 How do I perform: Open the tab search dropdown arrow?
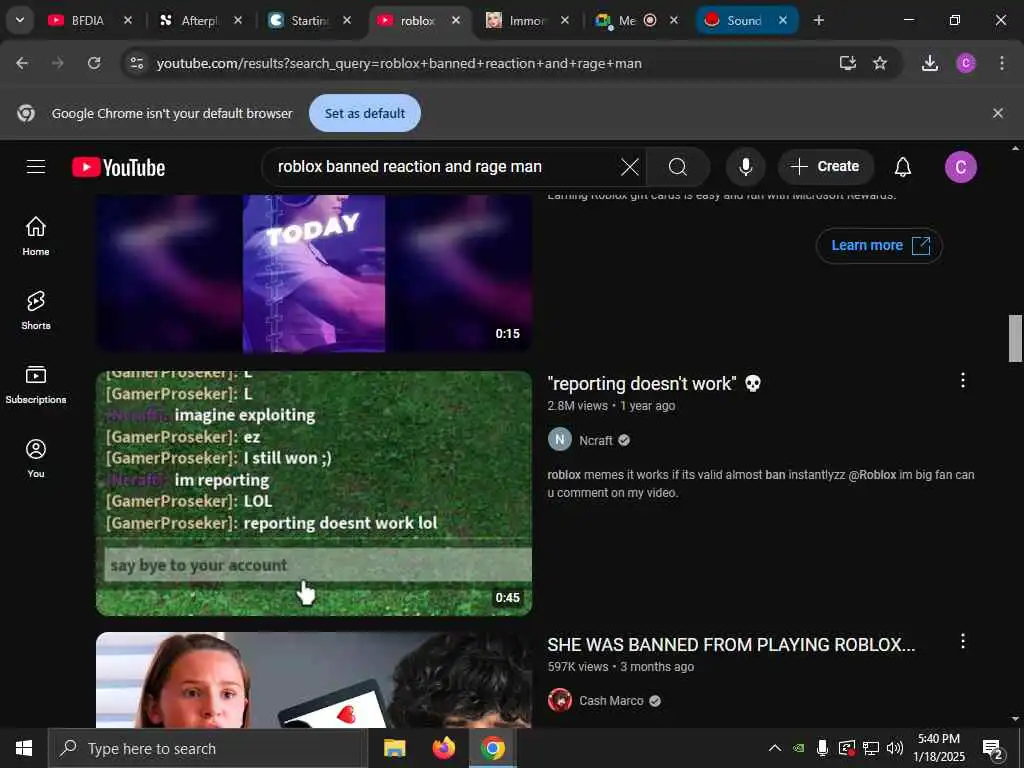tap(20, 20)
